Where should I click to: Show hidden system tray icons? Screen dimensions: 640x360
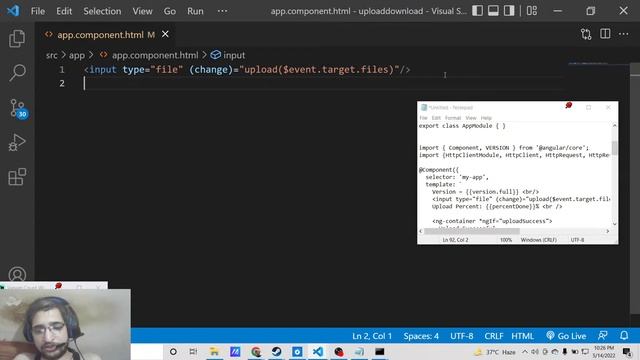[x=525, y=351]
